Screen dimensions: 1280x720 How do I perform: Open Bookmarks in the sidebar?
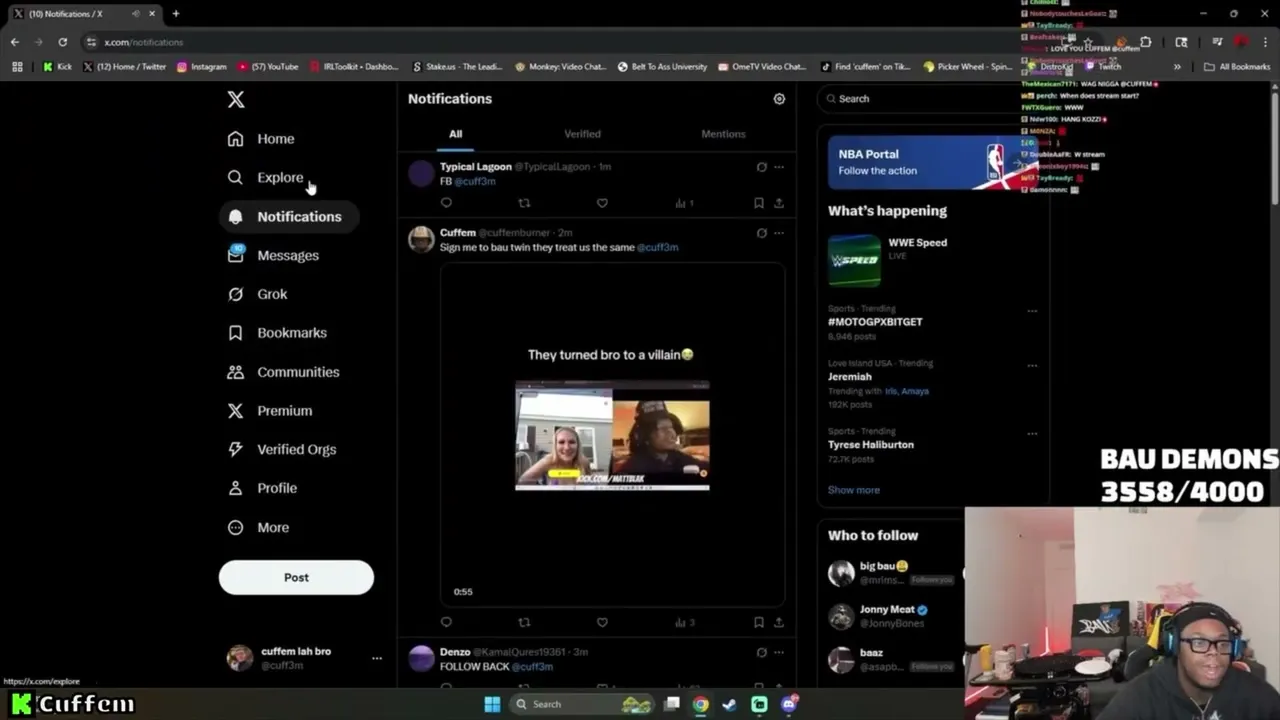pyautogui.click(x=277, y=333)
